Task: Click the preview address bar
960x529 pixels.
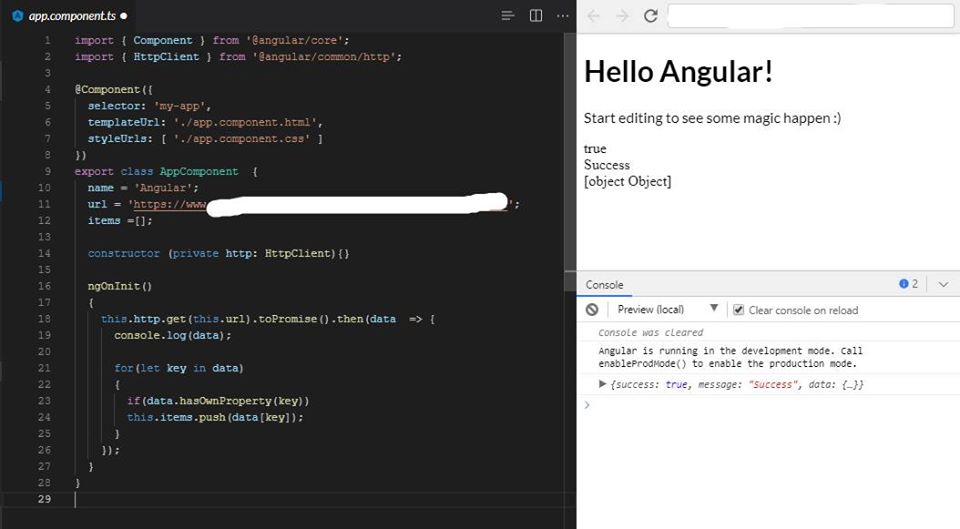Action: click(x=811, y=16)
